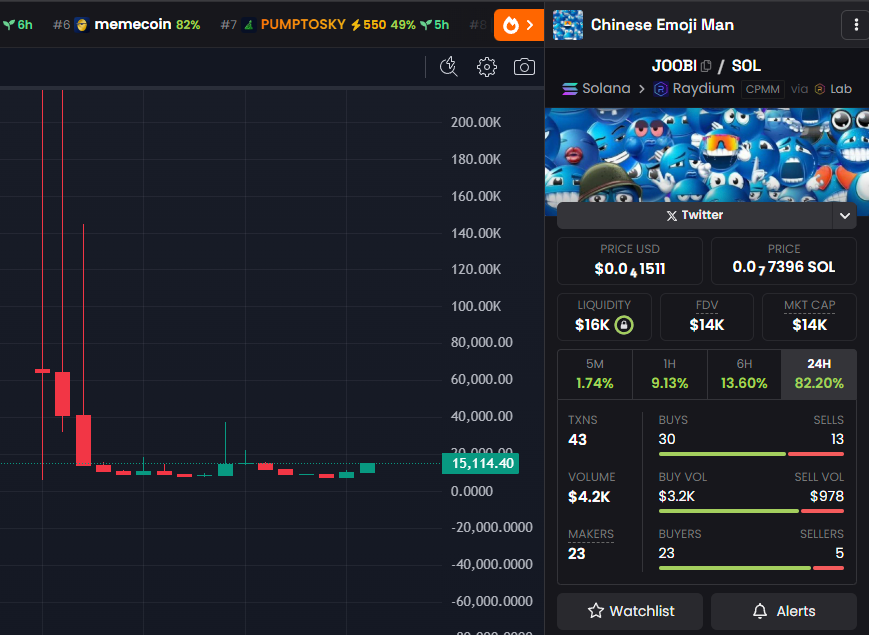Click the SELLERS count 5

click(840, 553)
